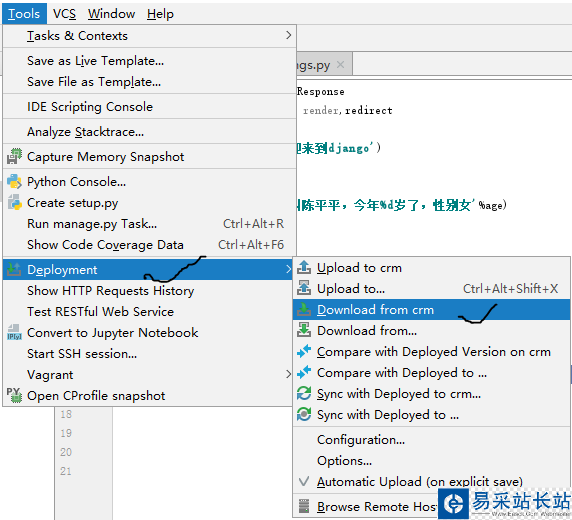Viewport: 572px width, 520px height.
Task: Click line number 21 in gutter
Action: click(66, 471)
